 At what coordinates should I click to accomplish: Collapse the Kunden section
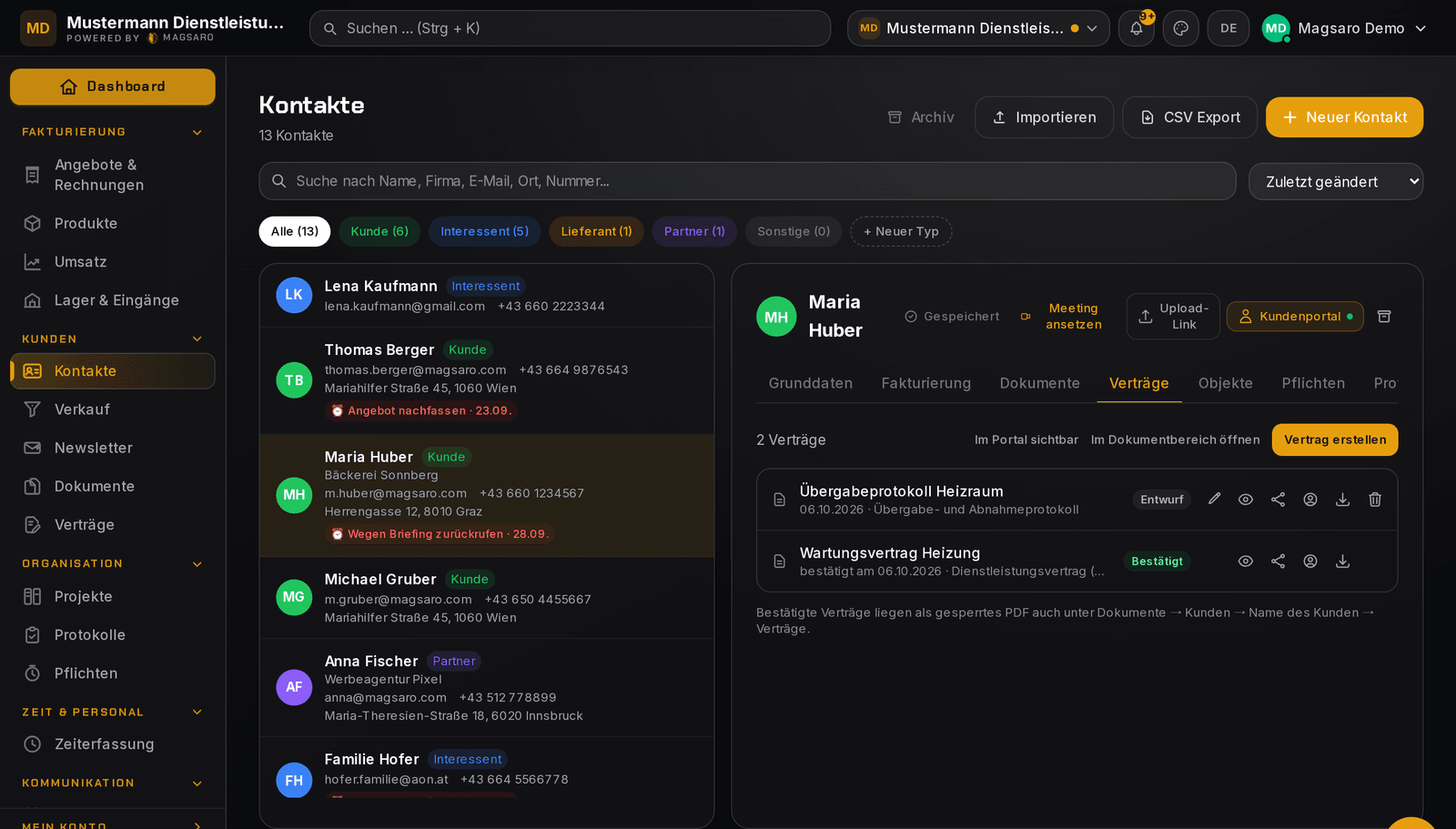[x=113, y=339]
